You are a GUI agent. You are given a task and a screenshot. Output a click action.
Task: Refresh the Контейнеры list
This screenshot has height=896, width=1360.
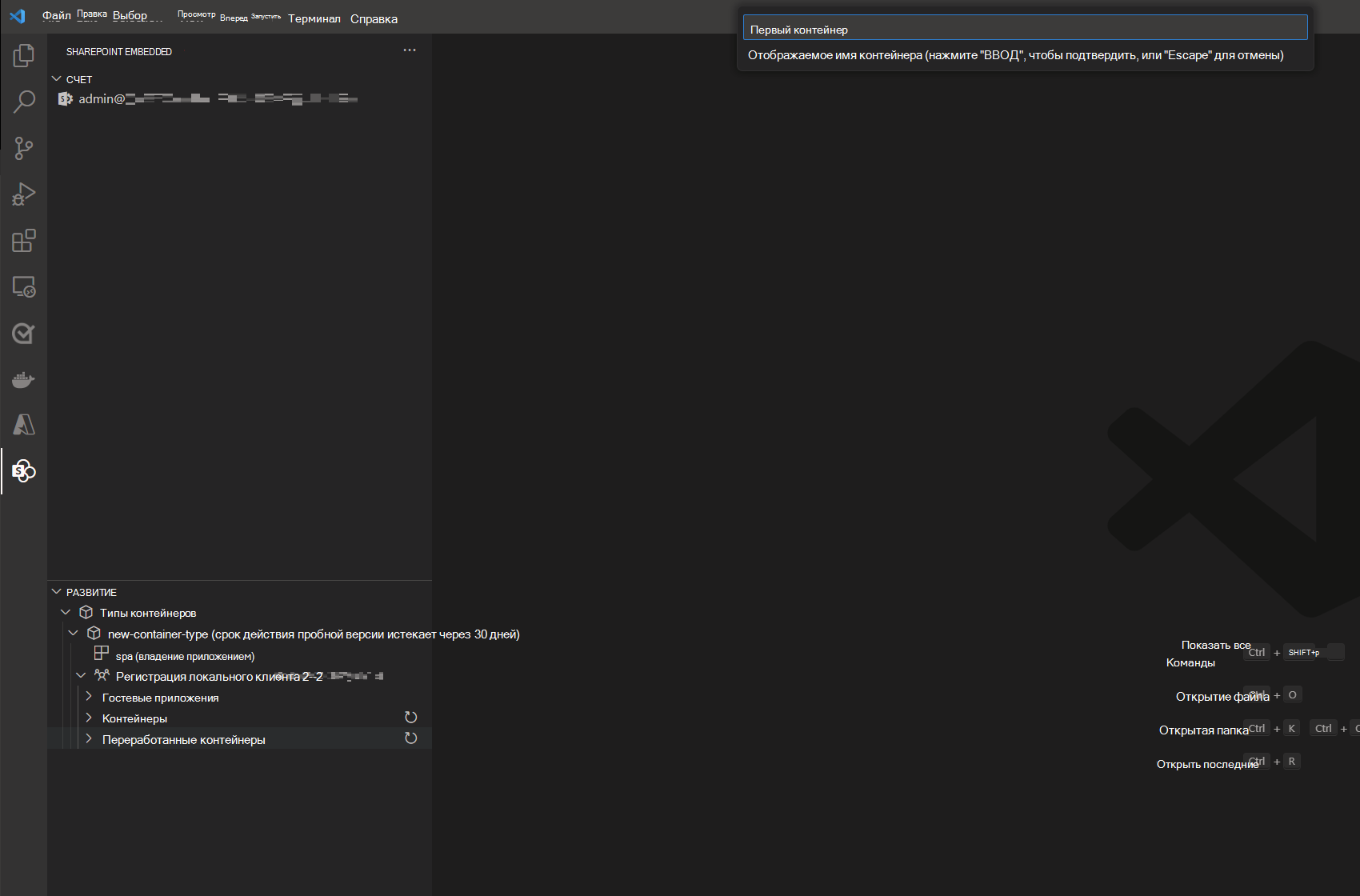pyautogui.click(x=411, y=718)
